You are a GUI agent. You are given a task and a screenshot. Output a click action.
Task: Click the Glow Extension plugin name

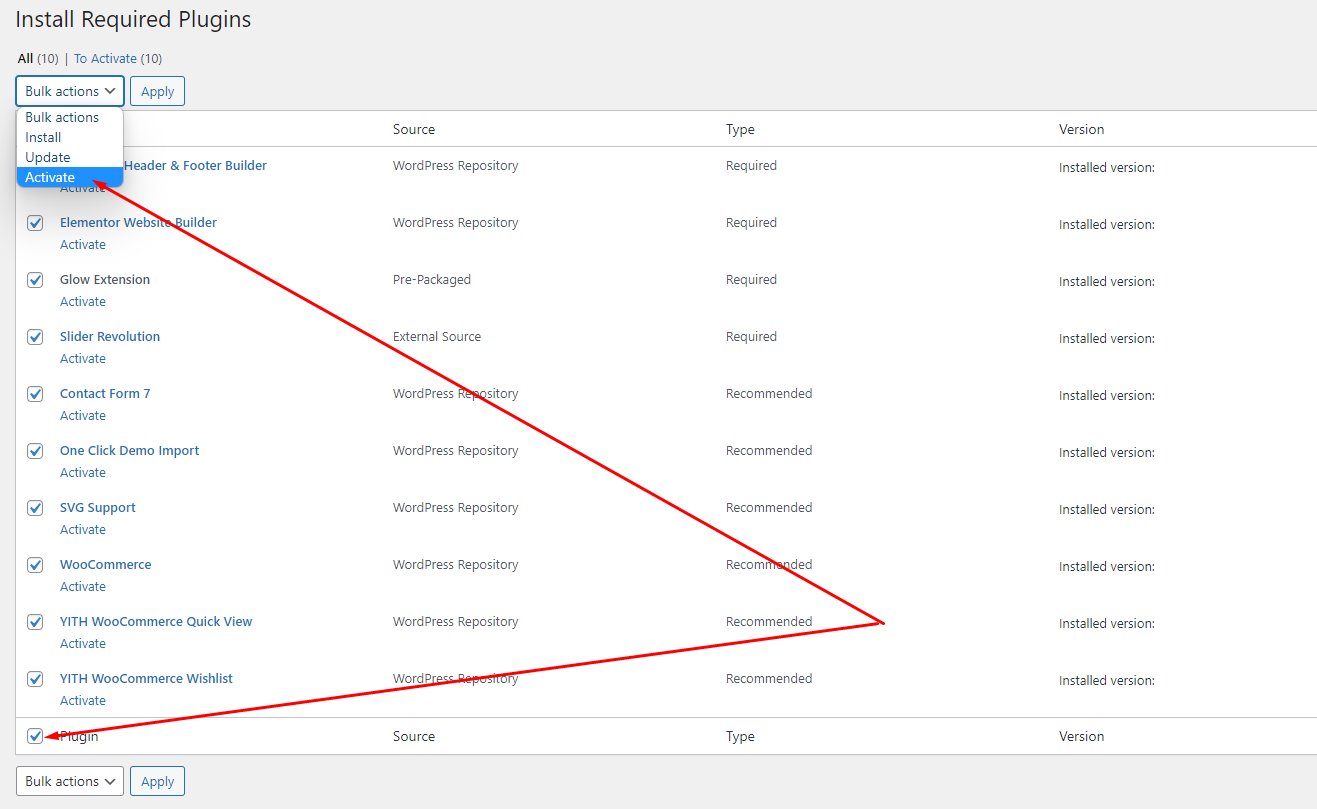tap(105, 279)
